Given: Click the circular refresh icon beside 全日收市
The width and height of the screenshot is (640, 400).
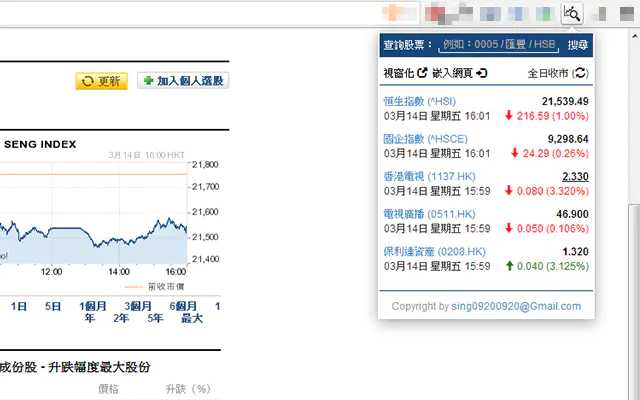Looking at the screenshot, I should (581, 73).
